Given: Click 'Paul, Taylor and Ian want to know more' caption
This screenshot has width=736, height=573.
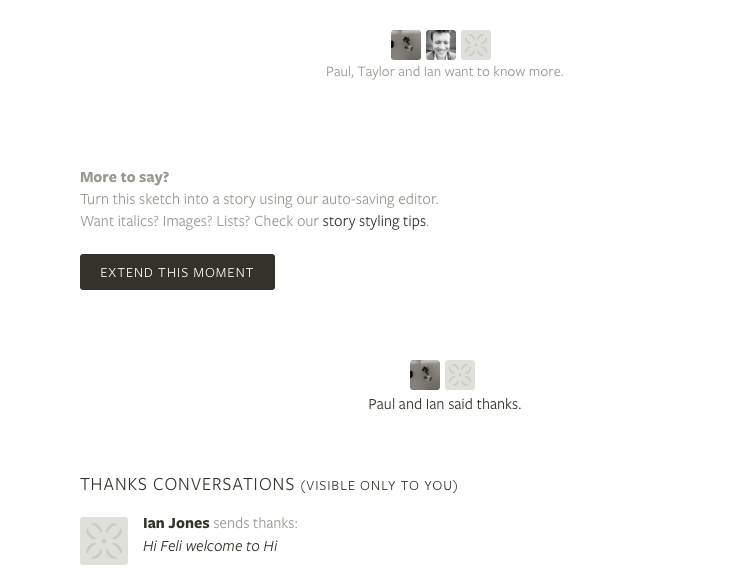Looking at the screenshot, I should coord(445,72).
